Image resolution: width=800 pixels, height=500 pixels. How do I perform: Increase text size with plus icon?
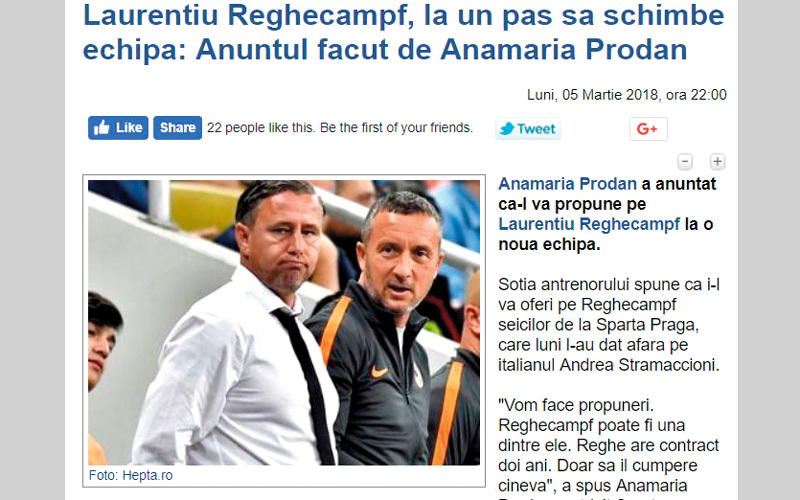pos(717,162)
